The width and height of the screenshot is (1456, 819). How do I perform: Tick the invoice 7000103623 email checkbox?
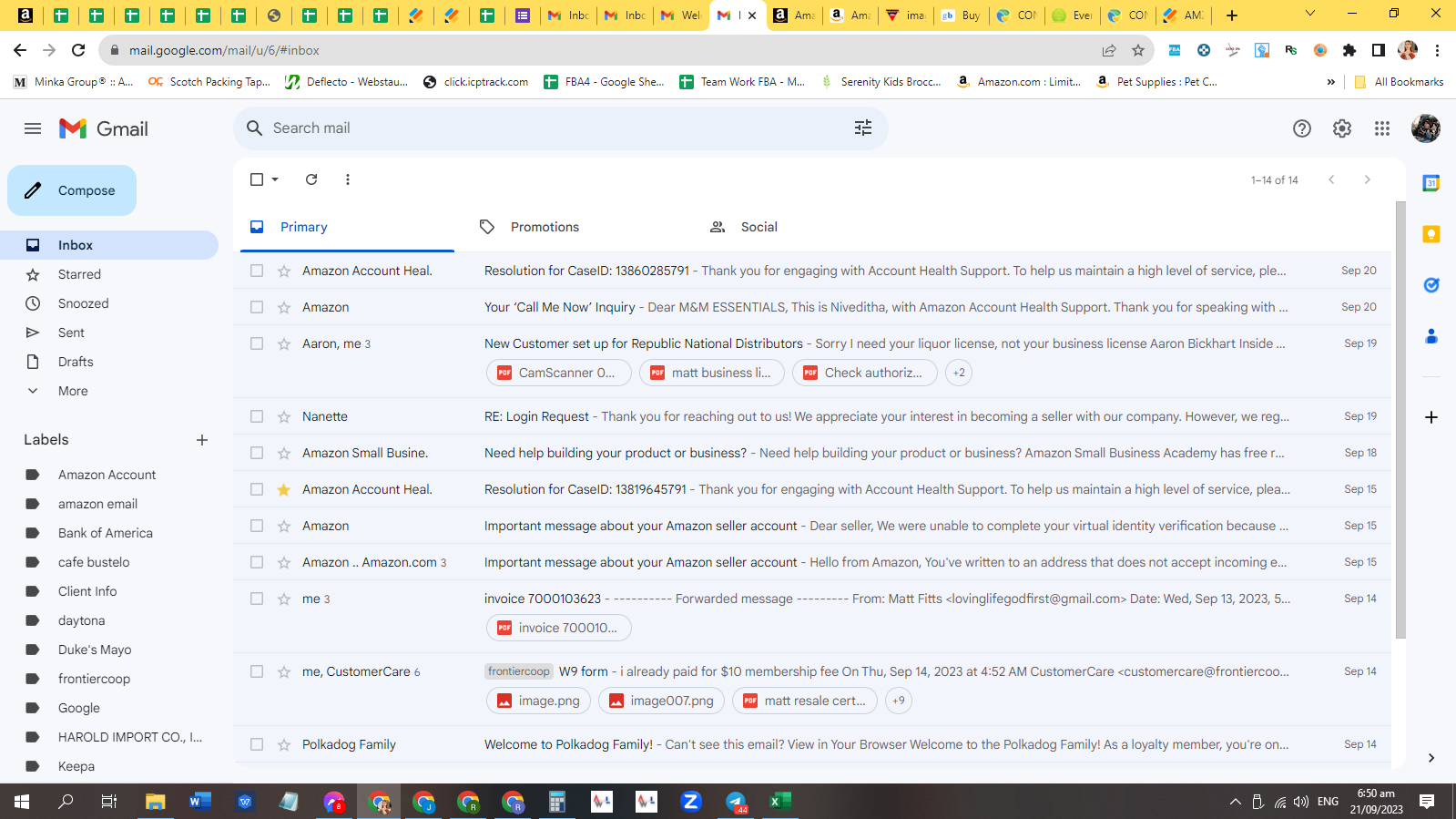257,599
